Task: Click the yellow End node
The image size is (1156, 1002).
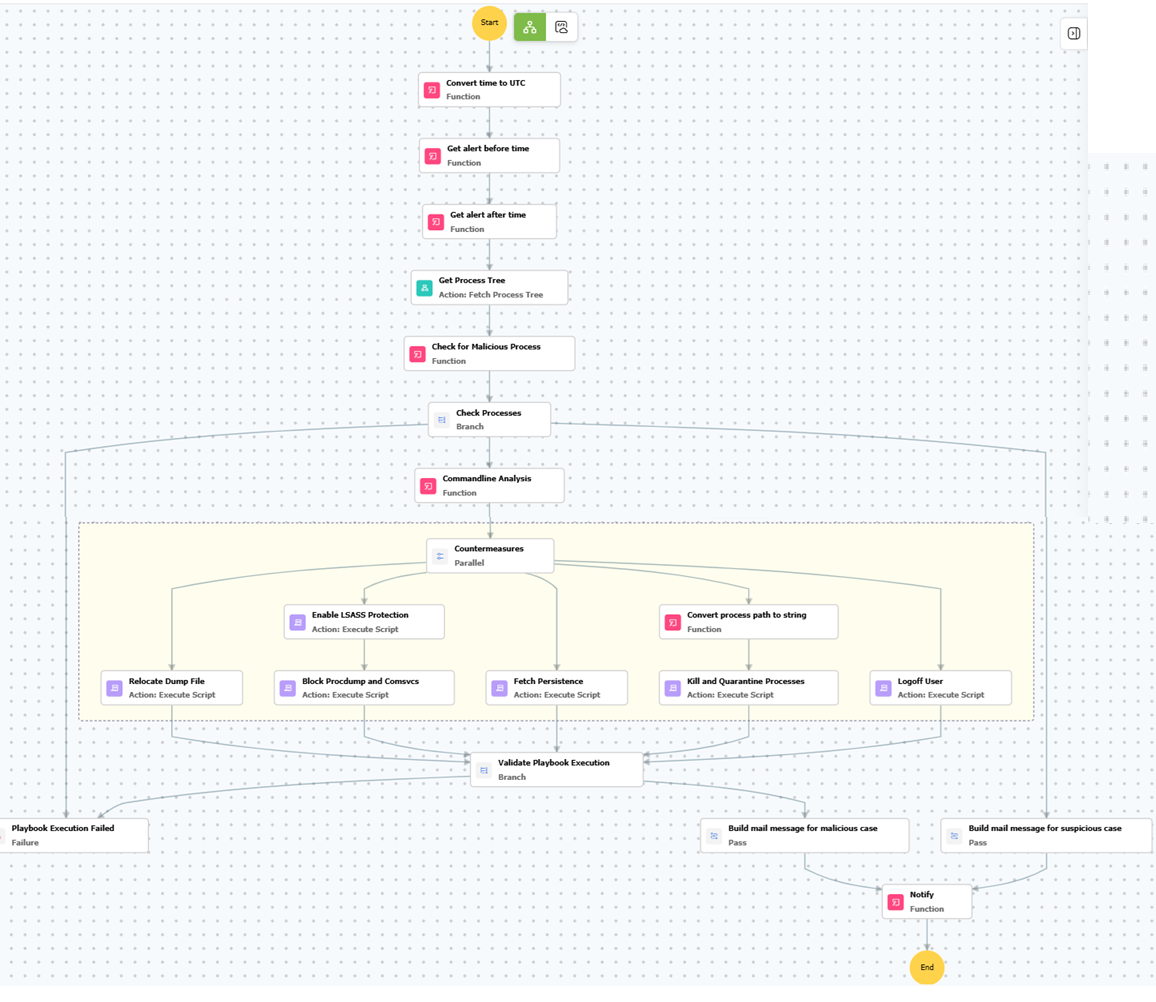Action: click(927, 967)
